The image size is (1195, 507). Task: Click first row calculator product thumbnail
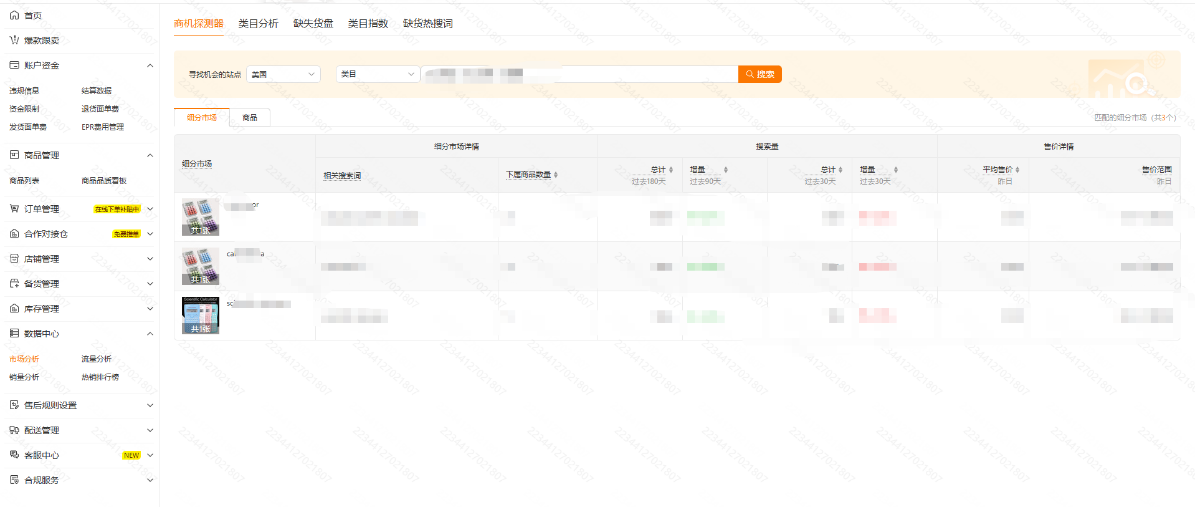pyautogui.click(x=200, y=217)
